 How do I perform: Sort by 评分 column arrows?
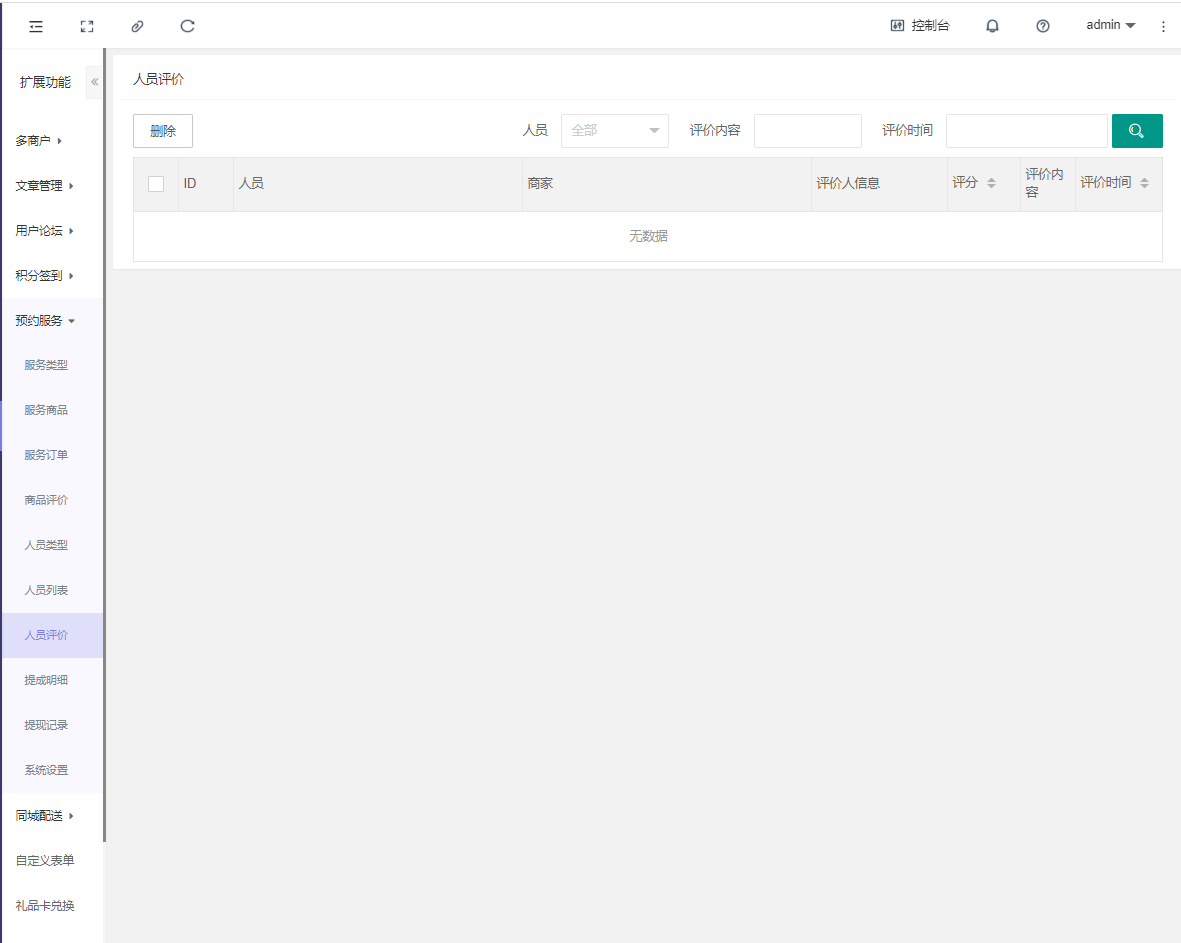click(x=991, y=183)
